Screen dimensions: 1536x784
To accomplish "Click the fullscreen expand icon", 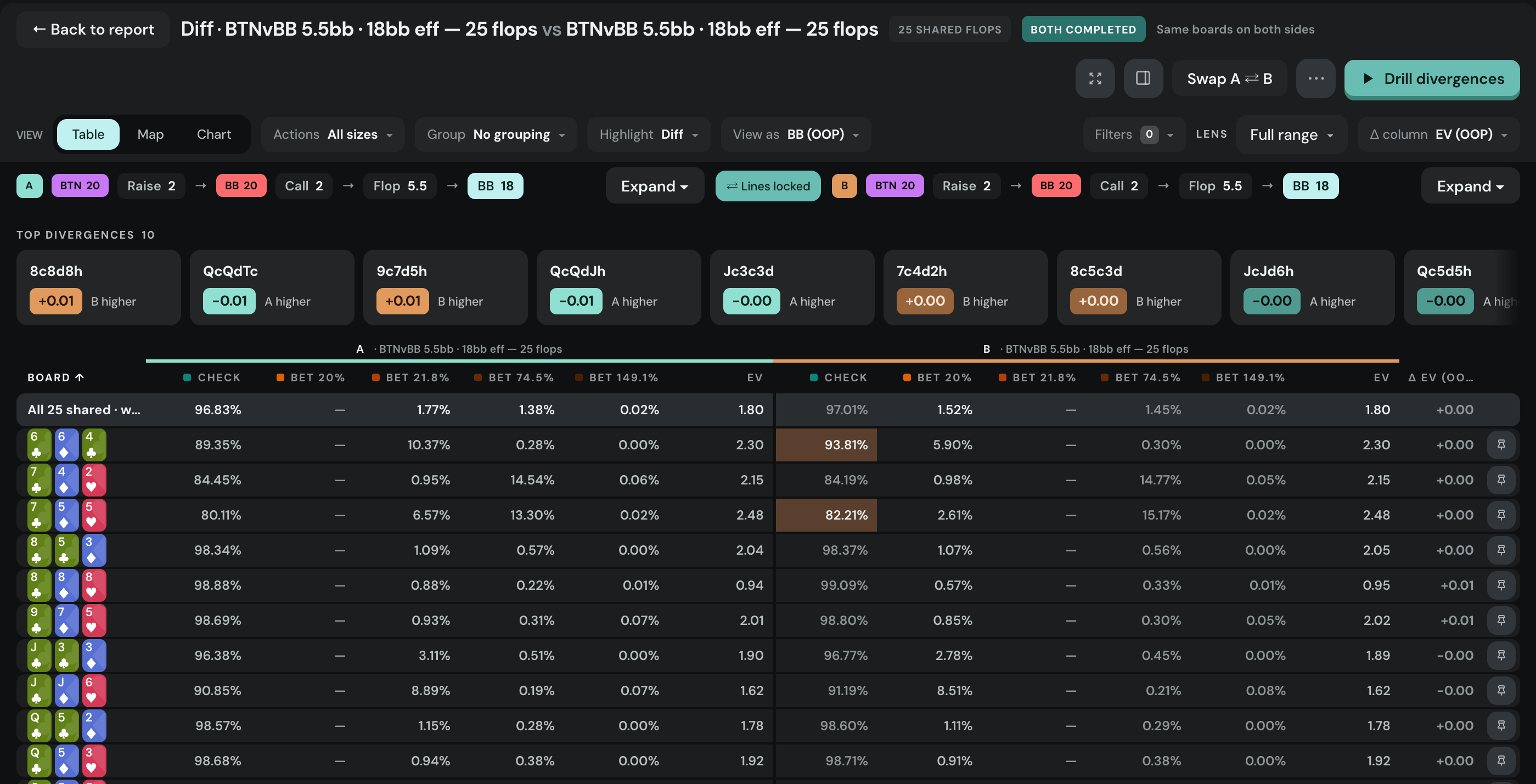I will 1095,78.
